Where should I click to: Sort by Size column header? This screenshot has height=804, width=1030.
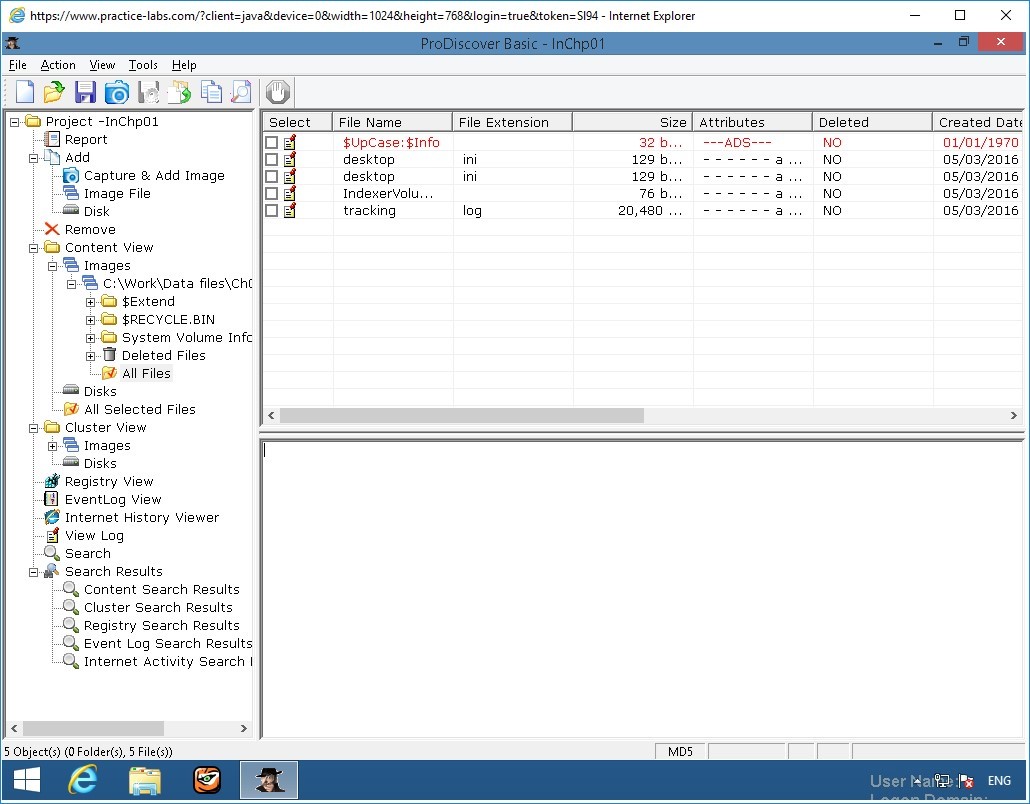633,122
